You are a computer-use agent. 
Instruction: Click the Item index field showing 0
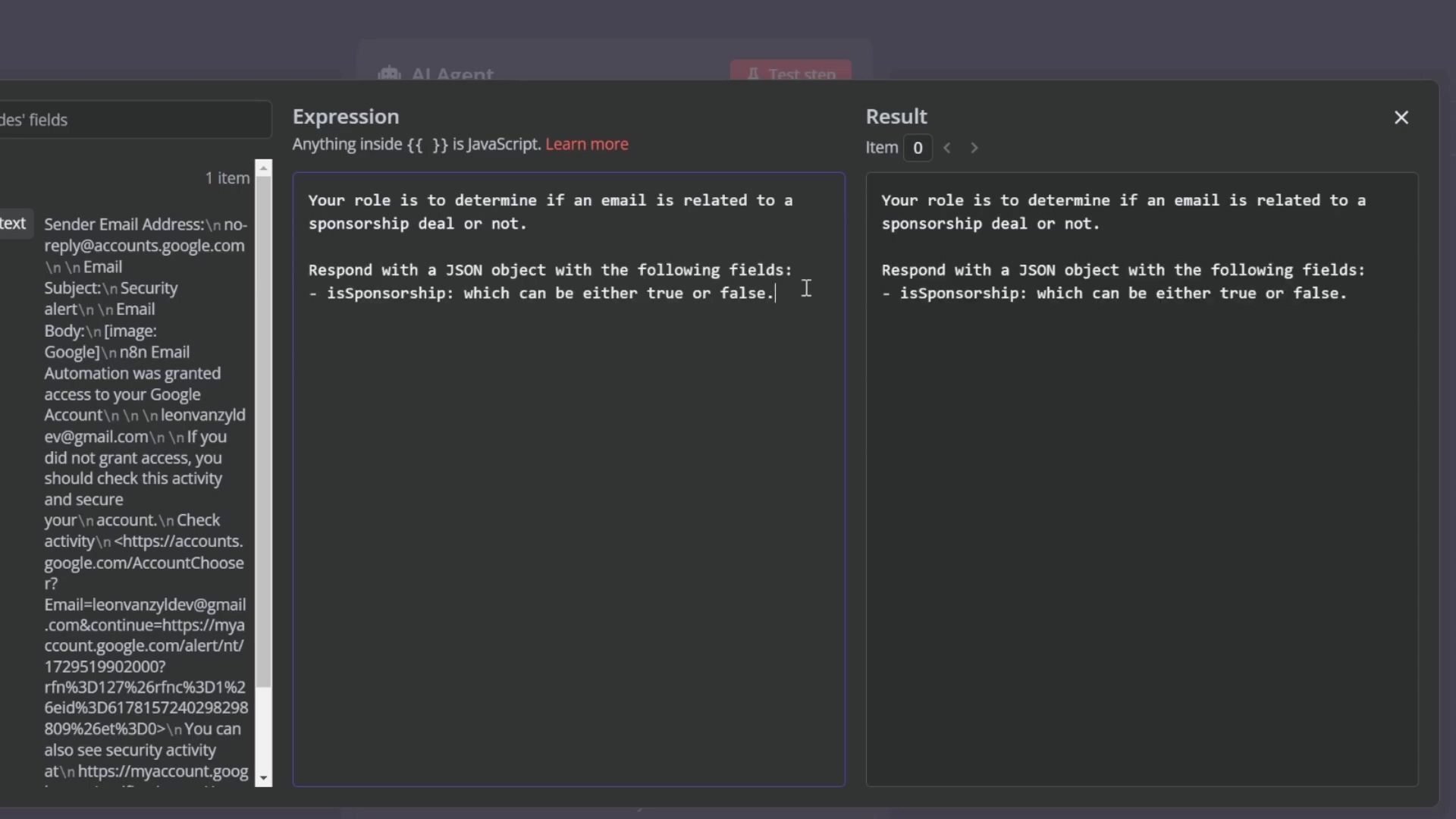point(918,148)
